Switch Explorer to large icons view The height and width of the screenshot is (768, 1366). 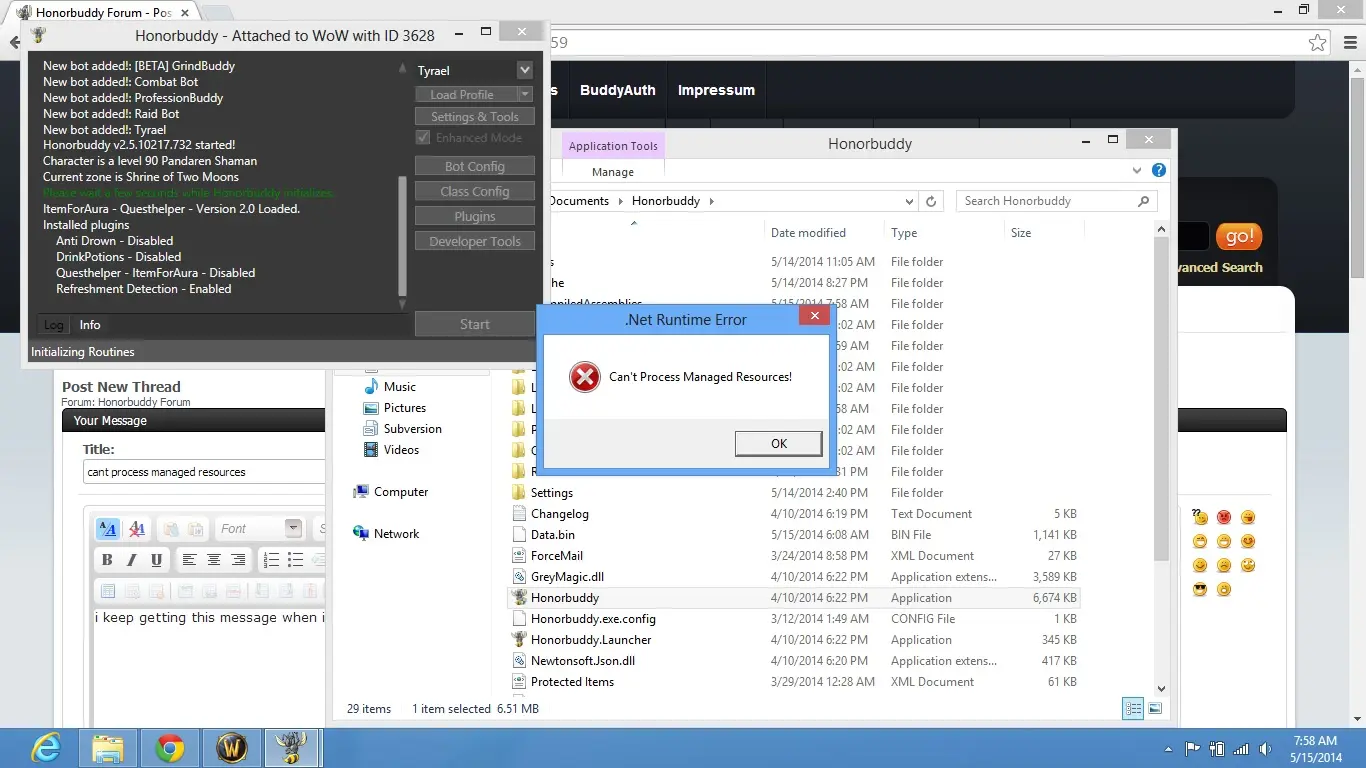click(x=1155, y=708)
